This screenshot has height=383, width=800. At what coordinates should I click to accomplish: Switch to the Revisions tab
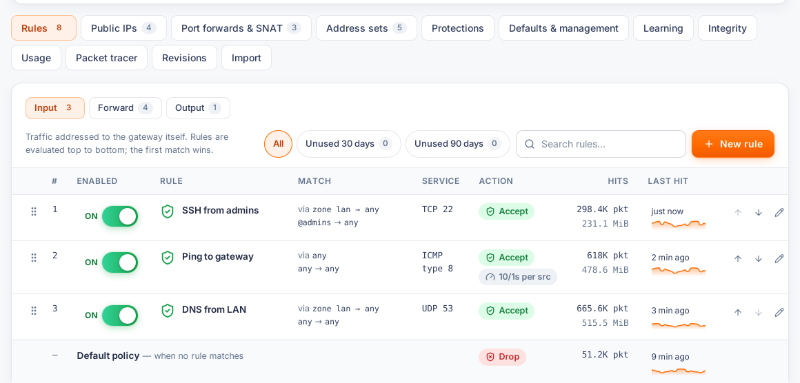pos(184,58)
